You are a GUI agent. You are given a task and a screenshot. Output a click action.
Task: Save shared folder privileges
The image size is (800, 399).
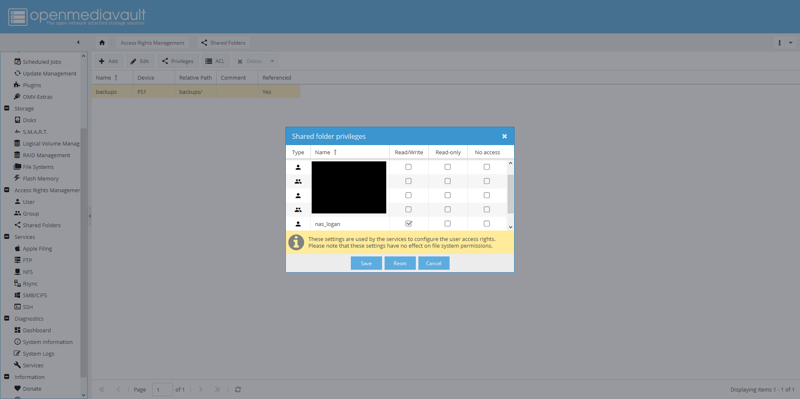point(366,263)
